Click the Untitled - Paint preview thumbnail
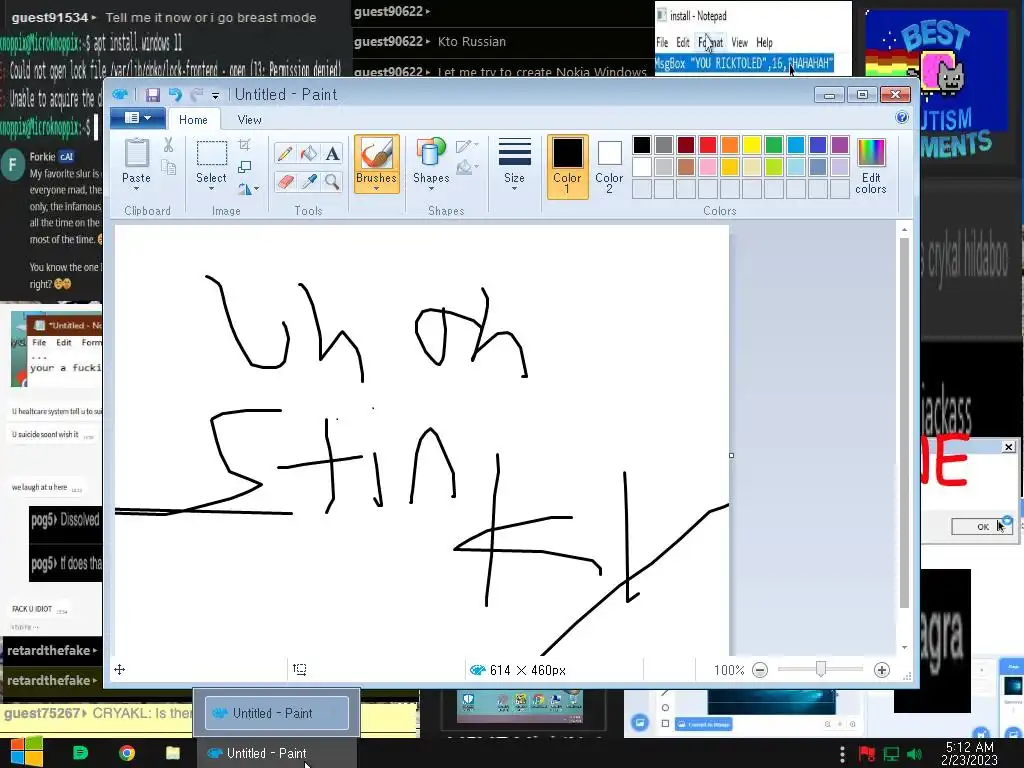This screenshot has height=768, width=1024. (x=277, y=713)
